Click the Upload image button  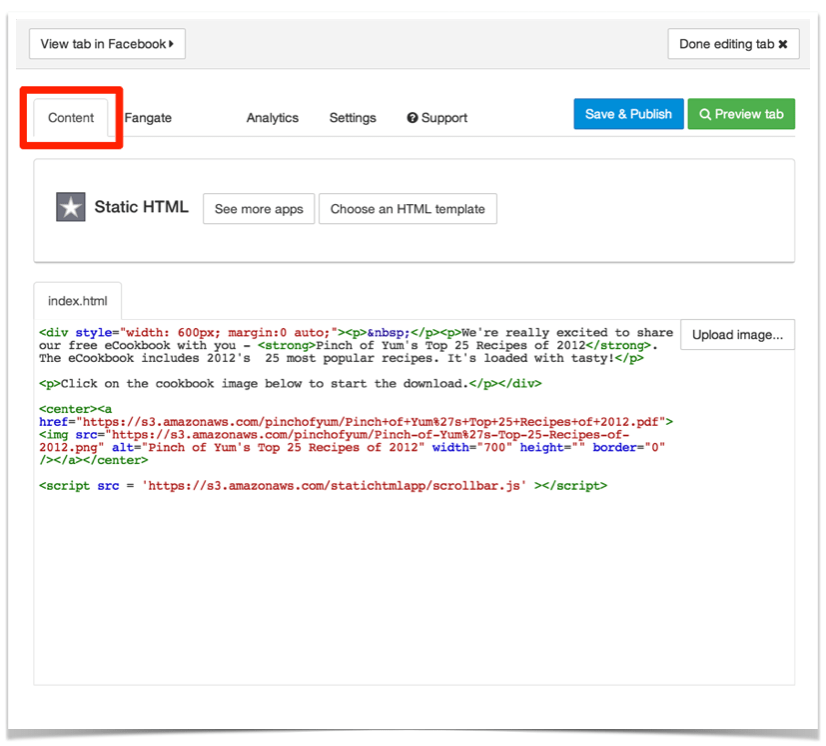(737, 334)
